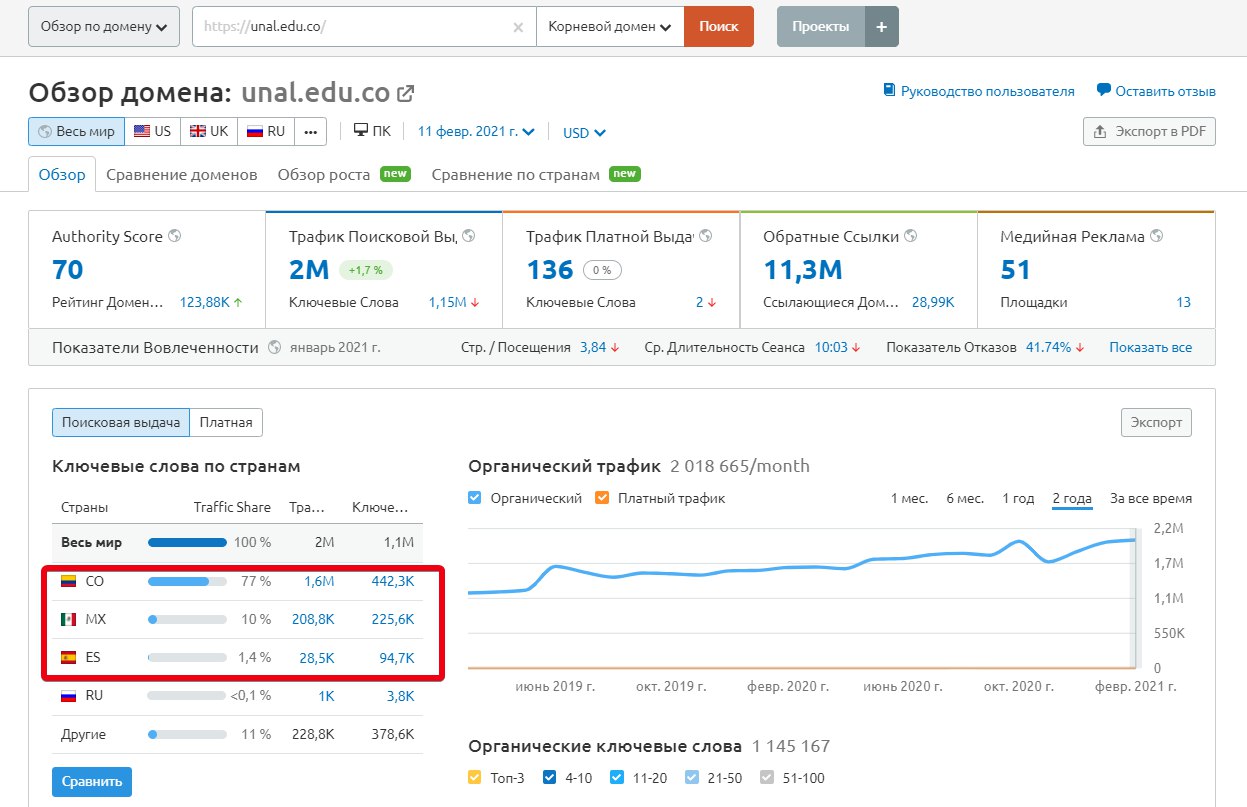Clear the domain search field with X
Image resolution: width=1247 pixels, height=807 pixels.
tap(518, 27)
